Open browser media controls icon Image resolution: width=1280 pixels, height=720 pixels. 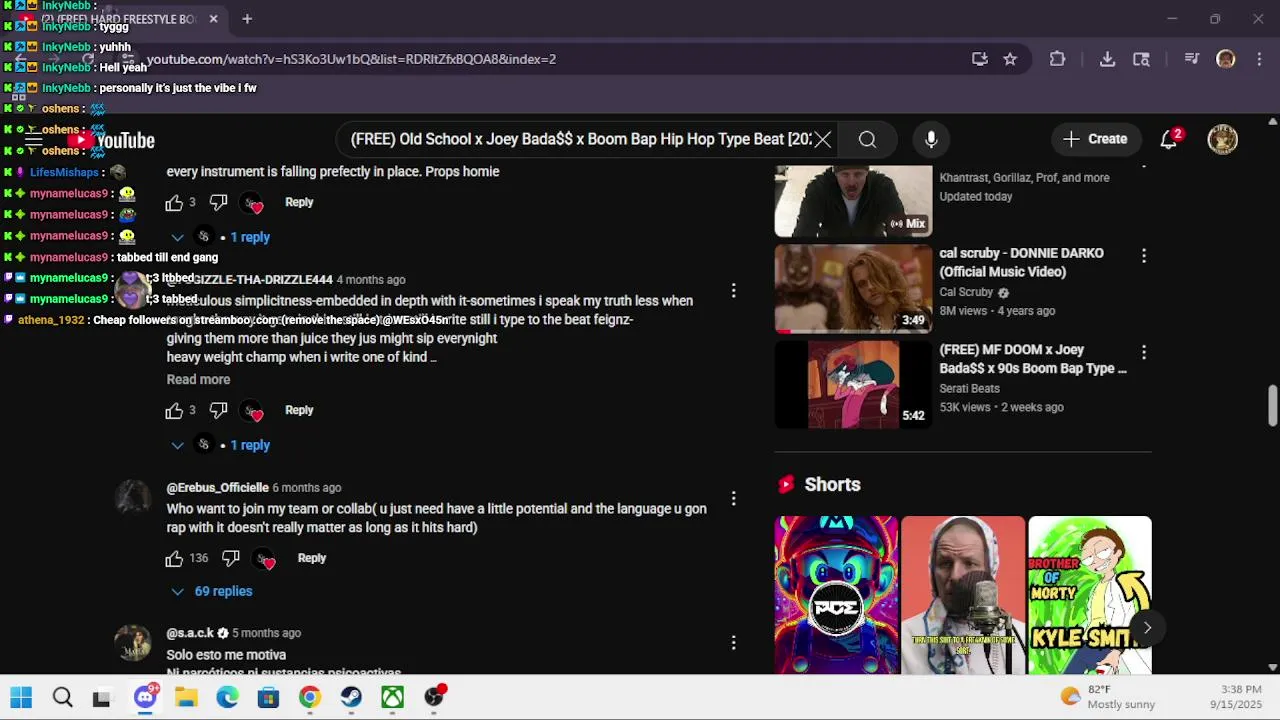click(1191, 59)
